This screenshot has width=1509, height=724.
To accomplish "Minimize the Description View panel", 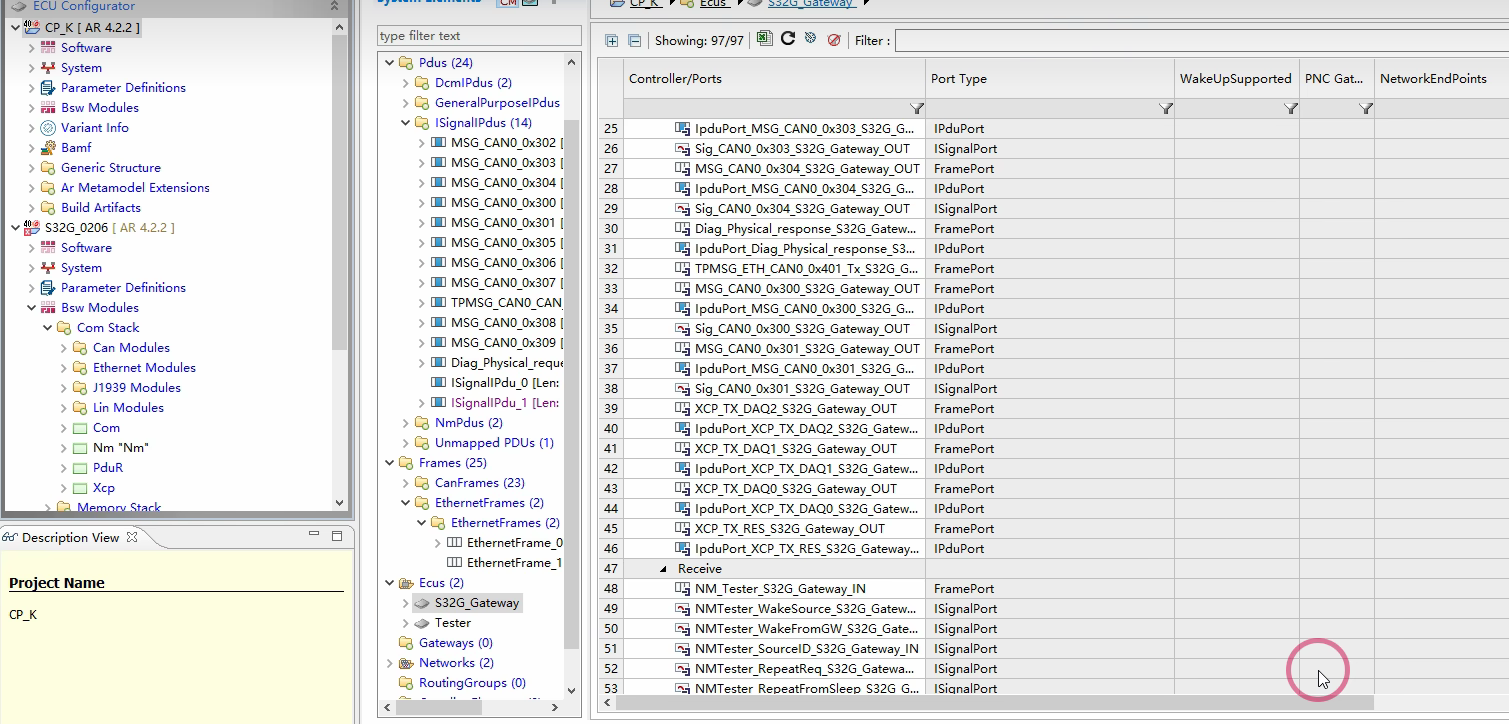I will (314, 535).
